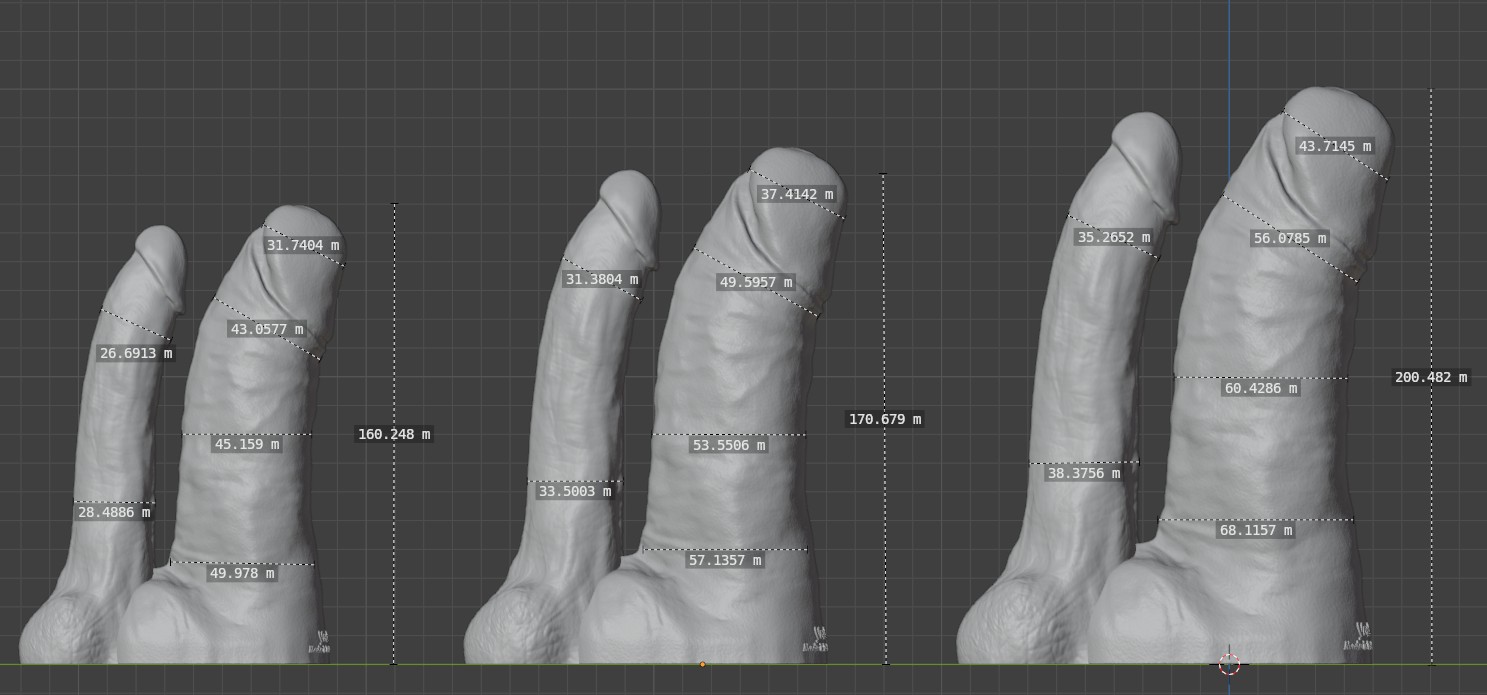Select the 49.978 m measurement label
Image resolution: width=1487 pixels, height=695 pixels.
[x=241, y=574]
